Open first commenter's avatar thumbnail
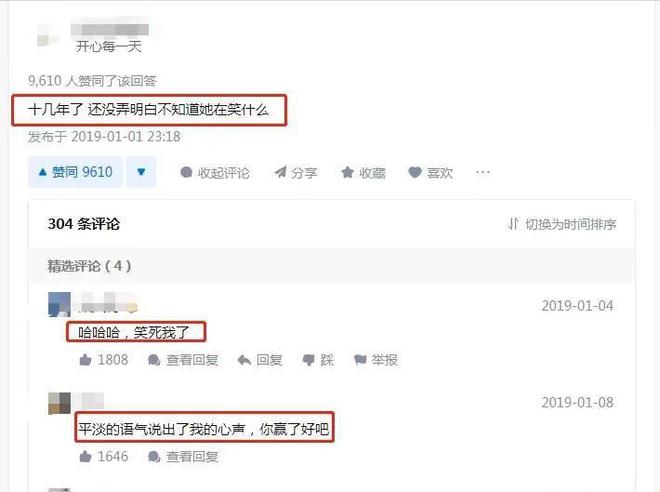Viewport: 660px width, 492px height. coord(59,304)
